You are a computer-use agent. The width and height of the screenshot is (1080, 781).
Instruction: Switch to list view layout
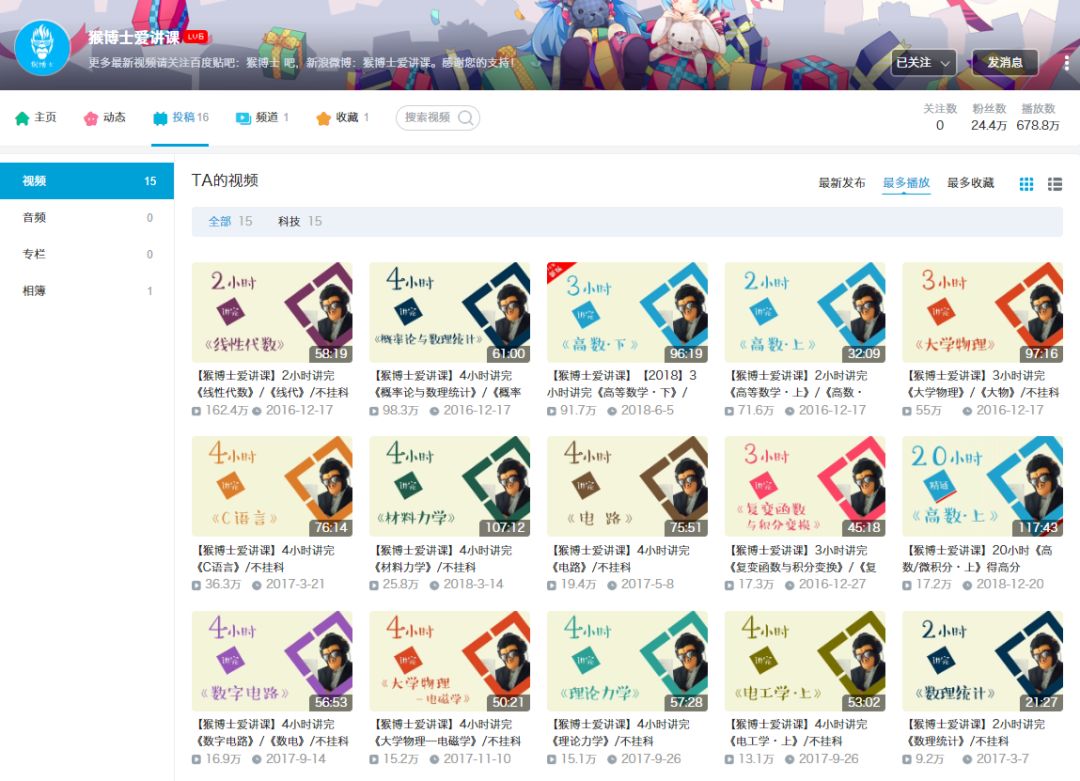click(1055, 184)
